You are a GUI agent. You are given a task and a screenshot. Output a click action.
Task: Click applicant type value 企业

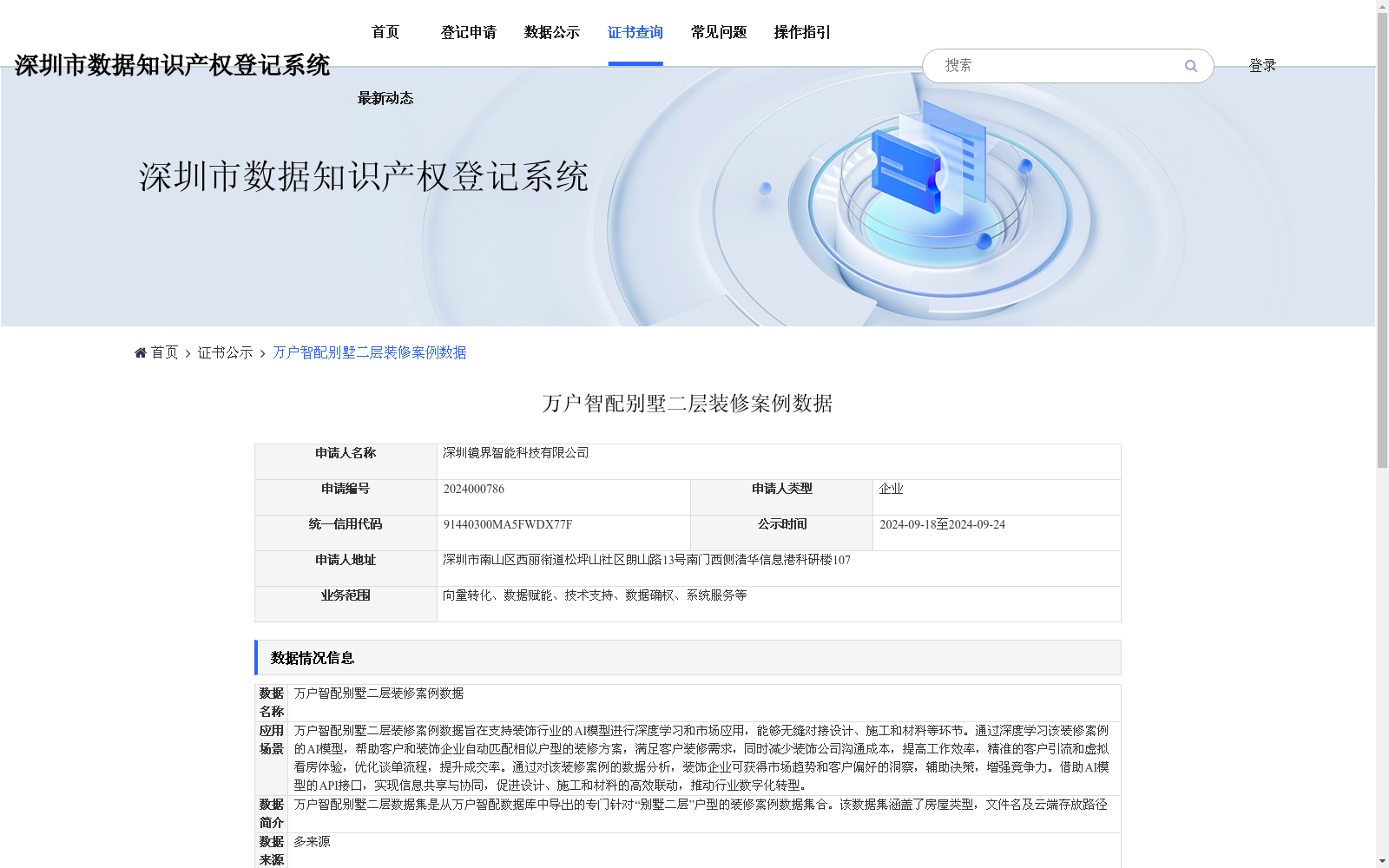(x=891, y=489)
